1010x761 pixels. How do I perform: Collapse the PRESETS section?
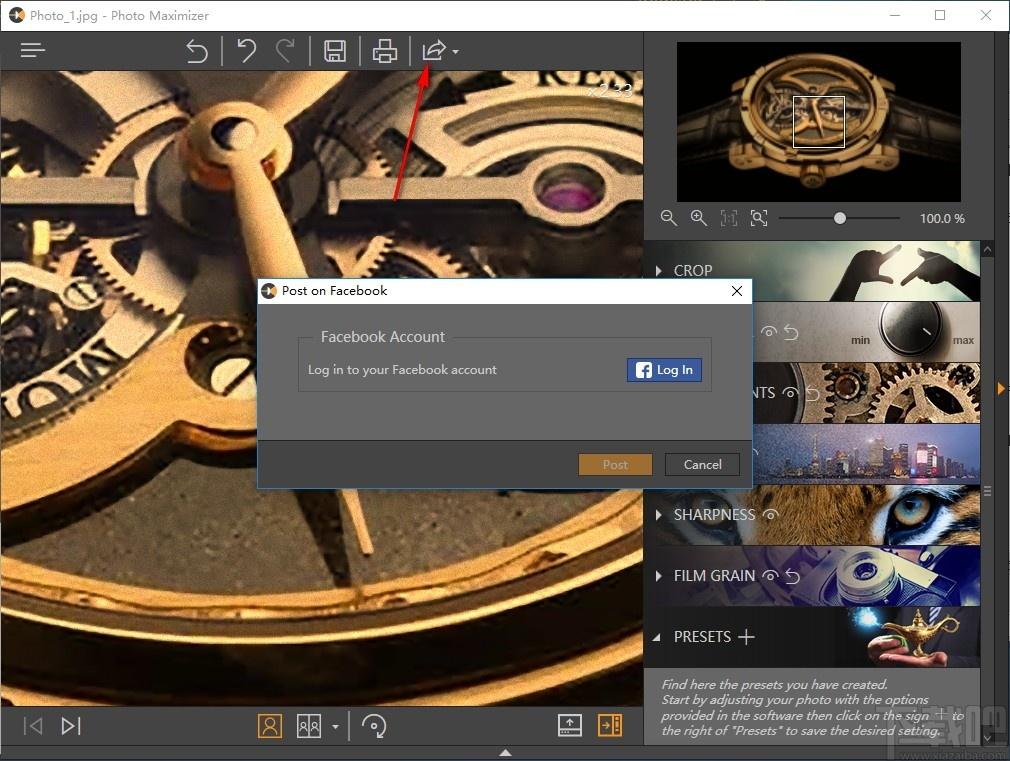657,637
